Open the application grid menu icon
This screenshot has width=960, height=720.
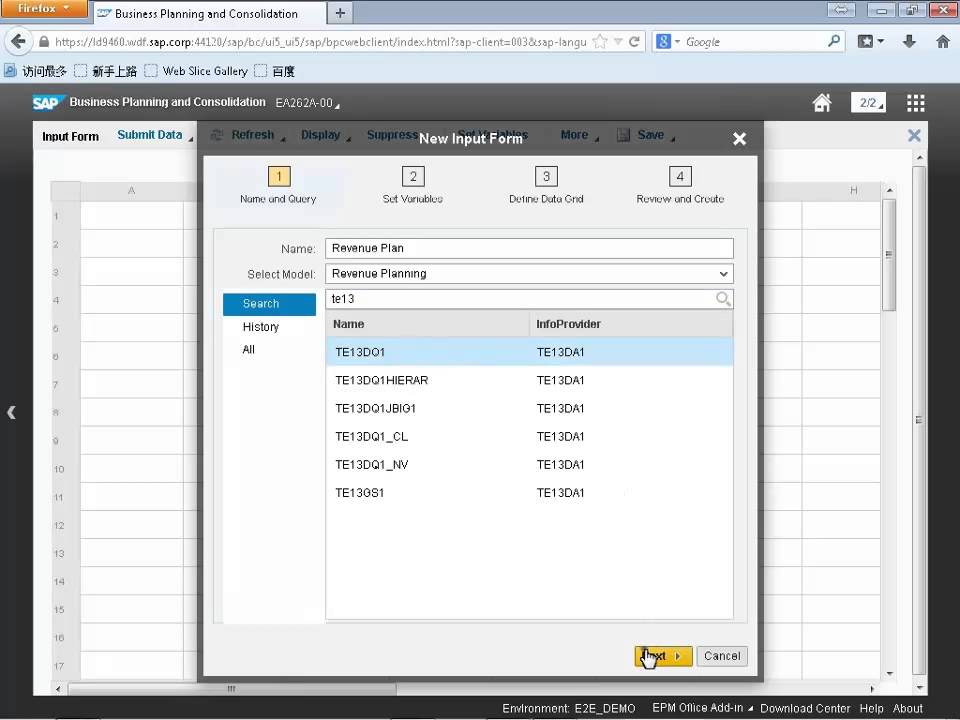pos(915,103)
